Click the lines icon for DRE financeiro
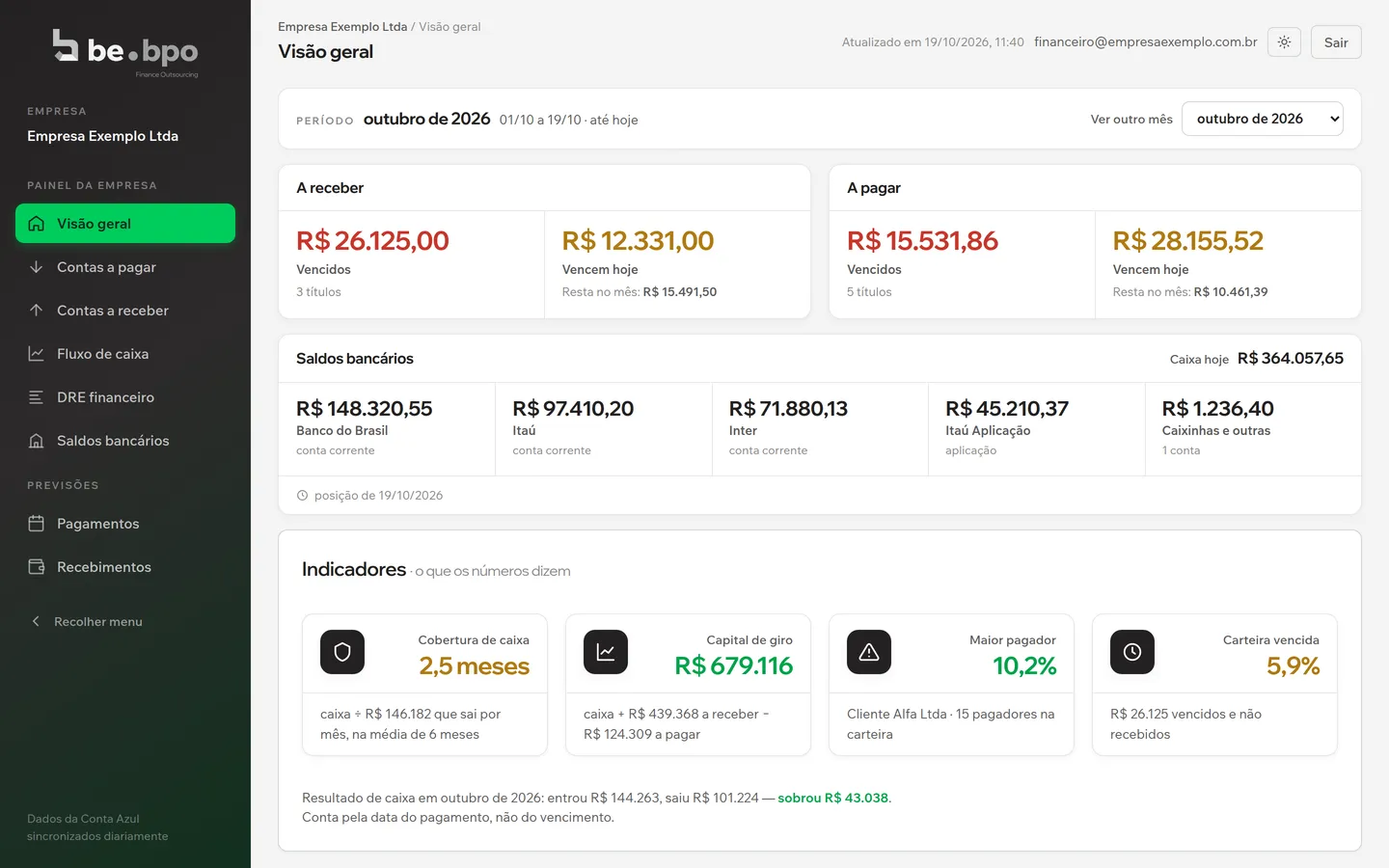1389x868 pixels. (37, 397)
